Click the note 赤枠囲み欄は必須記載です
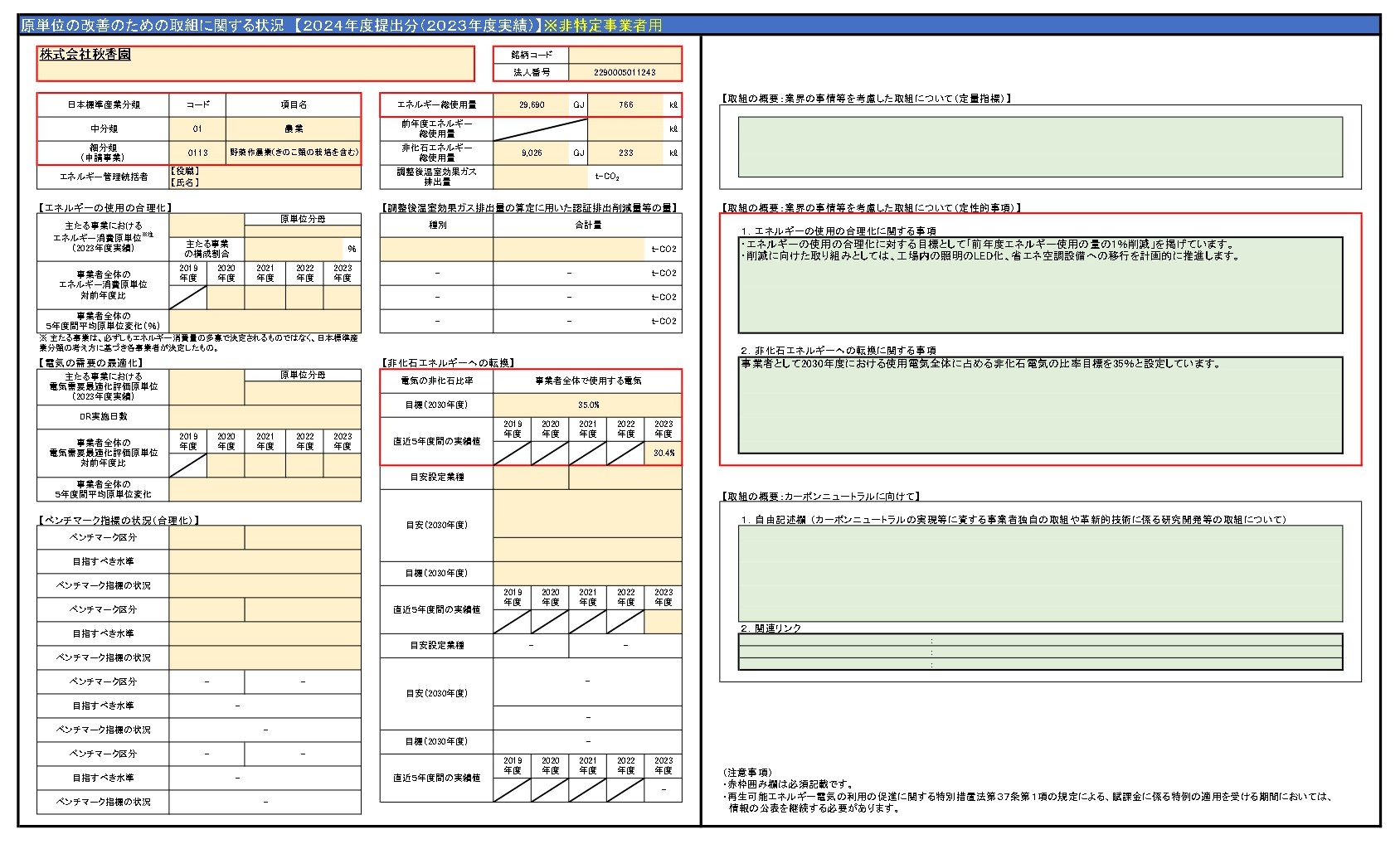 coord(790,784)
